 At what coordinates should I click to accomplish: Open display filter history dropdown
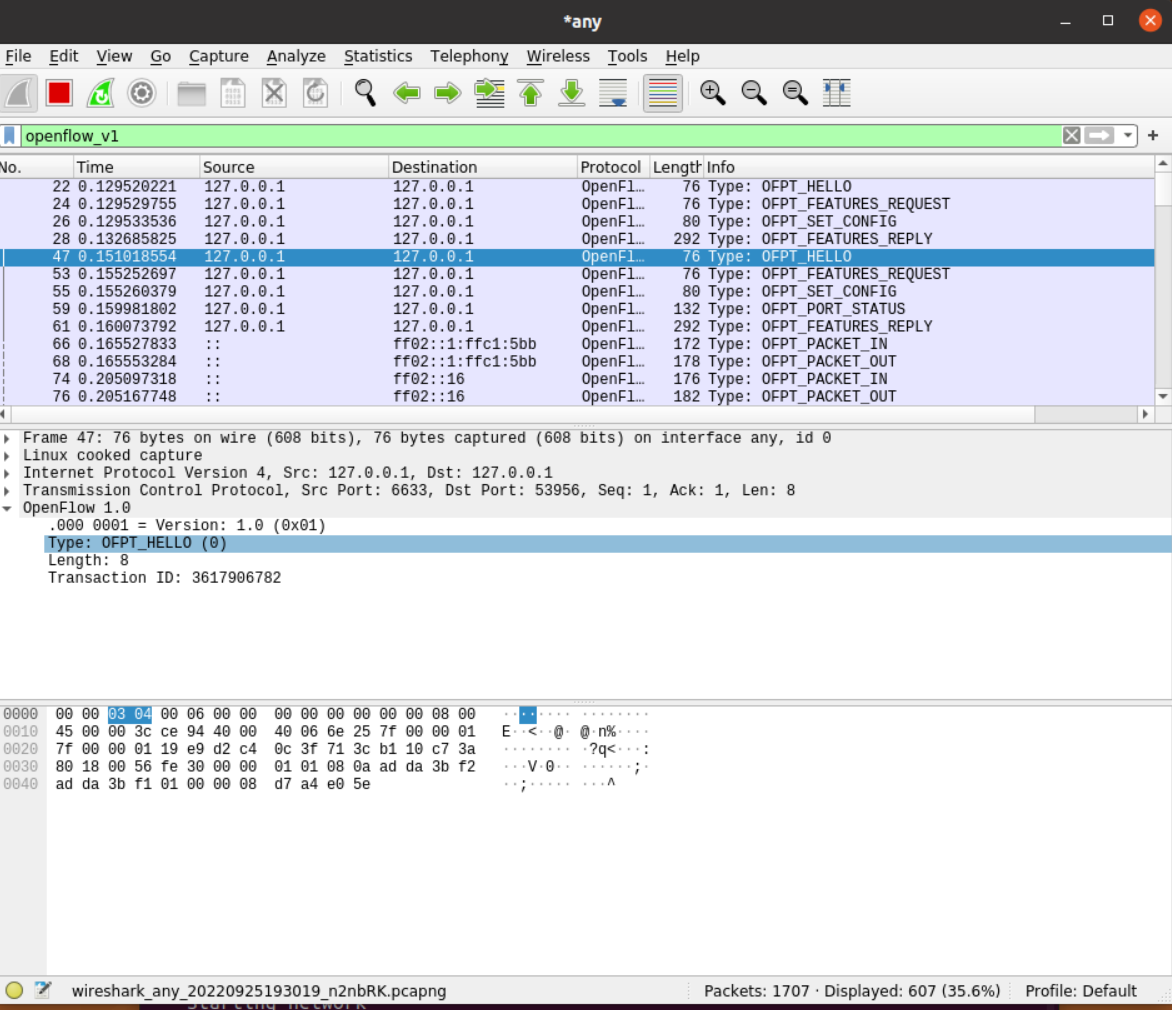click(1128, 135)
